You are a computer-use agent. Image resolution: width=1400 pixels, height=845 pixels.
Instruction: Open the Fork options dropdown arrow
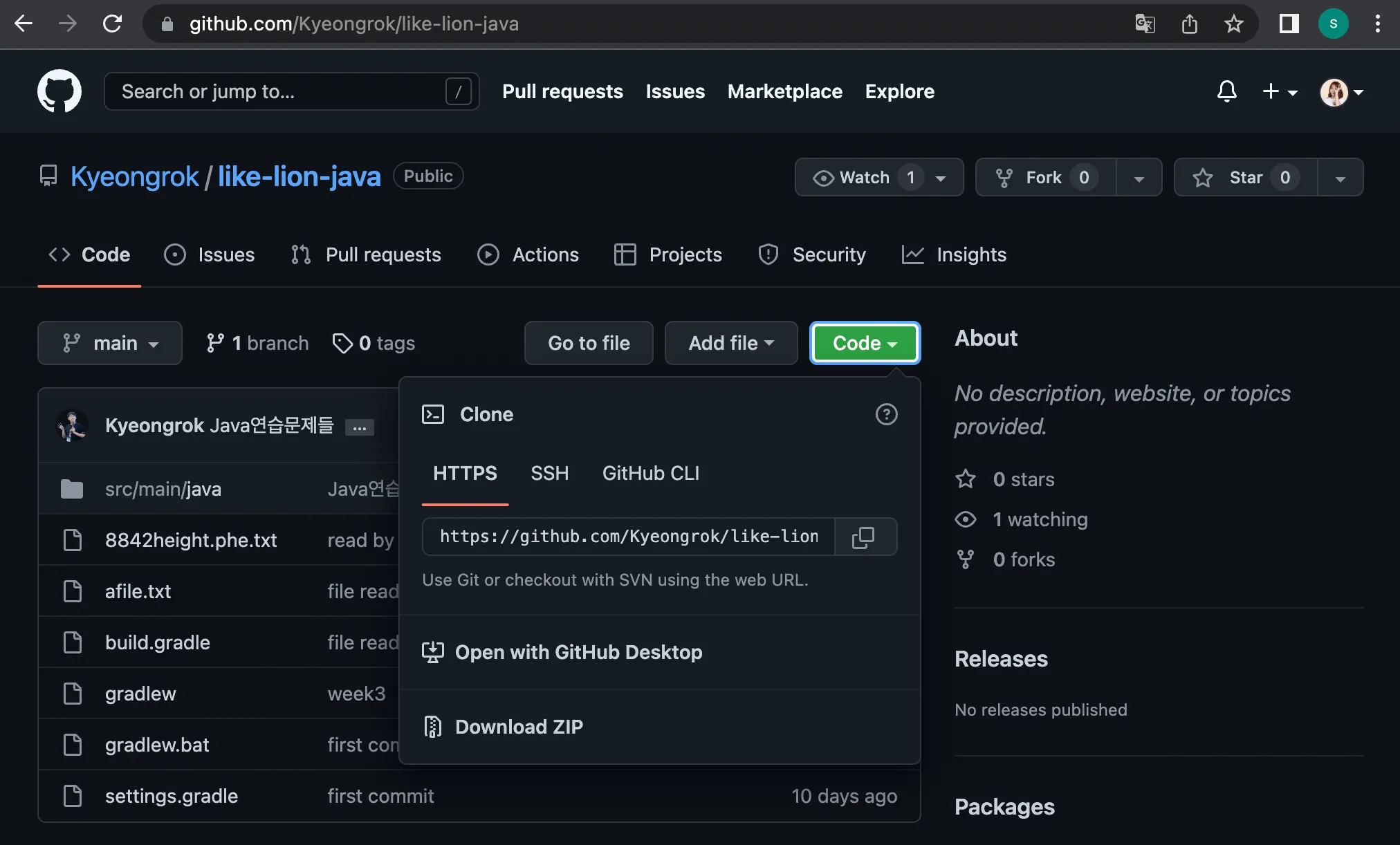click(x=1139, y=177)
